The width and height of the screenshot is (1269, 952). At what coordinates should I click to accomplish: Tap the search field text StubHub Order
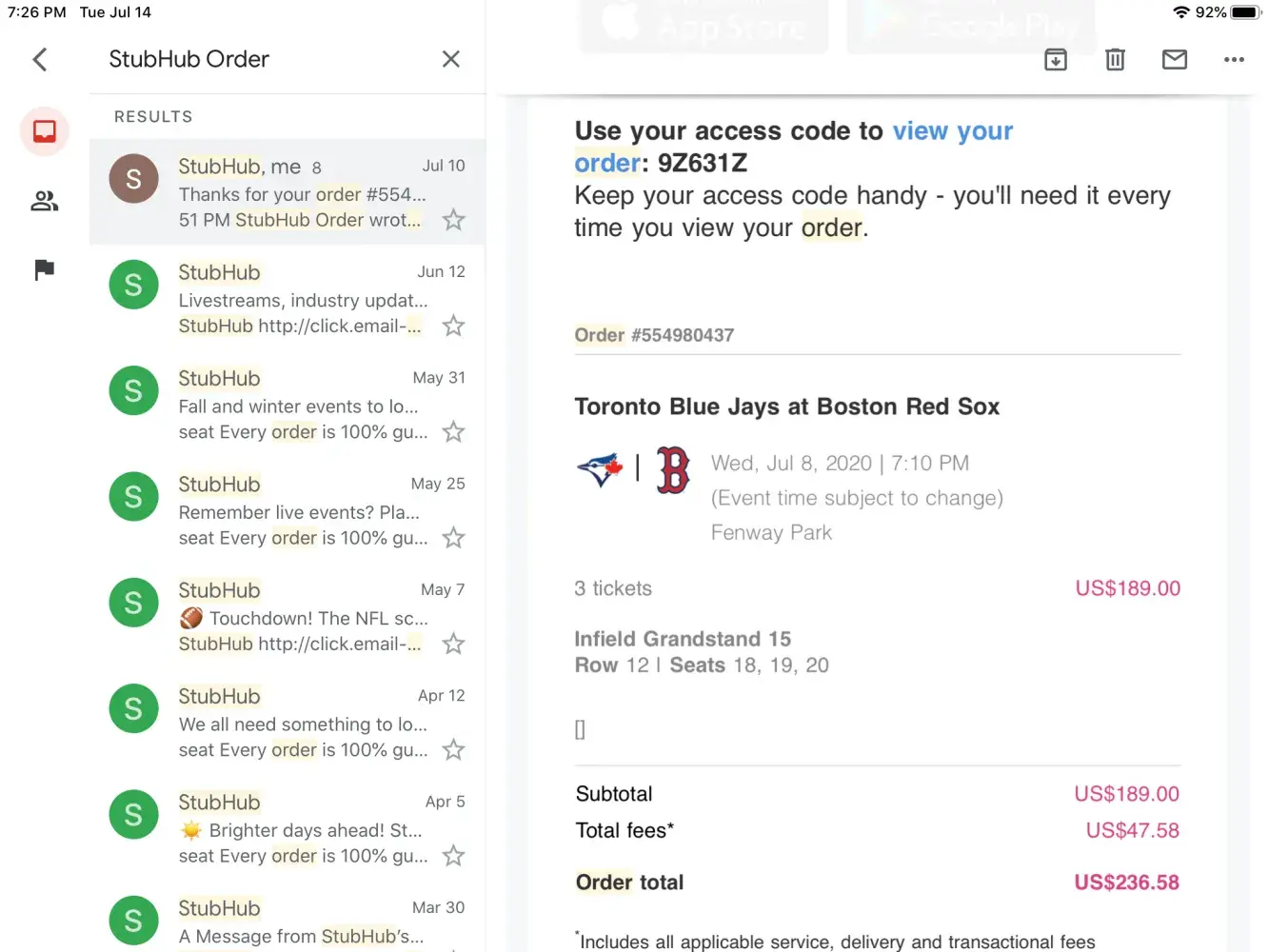189,59
